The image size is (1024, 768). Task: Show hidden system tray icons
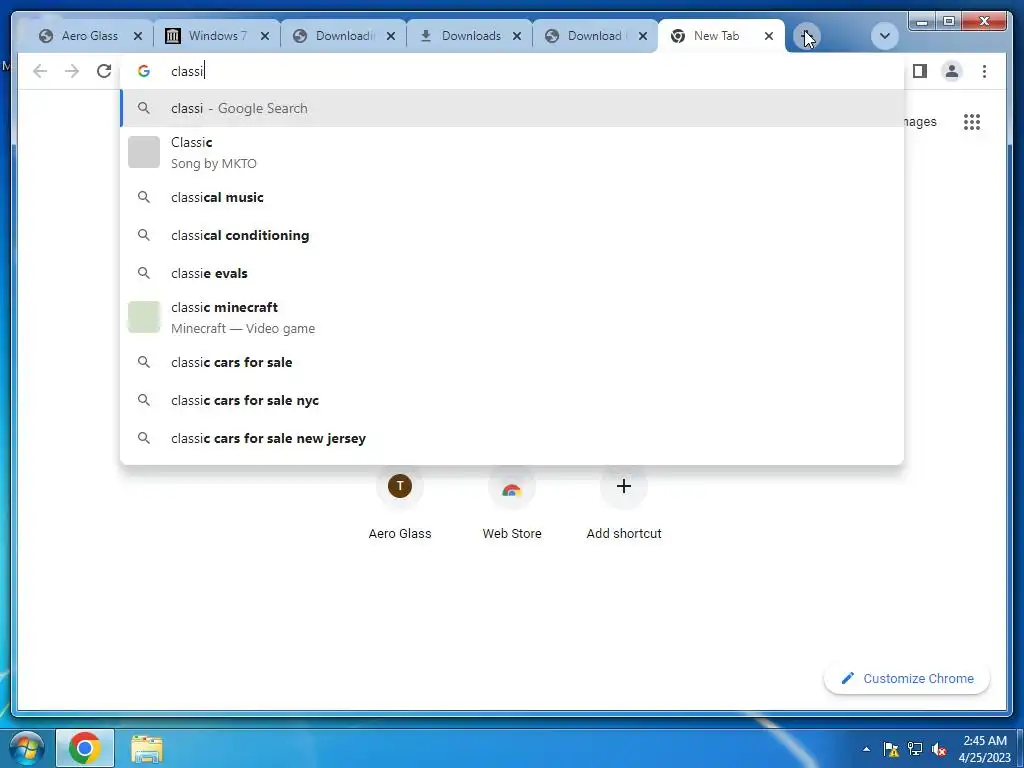[x=866, y=749]
